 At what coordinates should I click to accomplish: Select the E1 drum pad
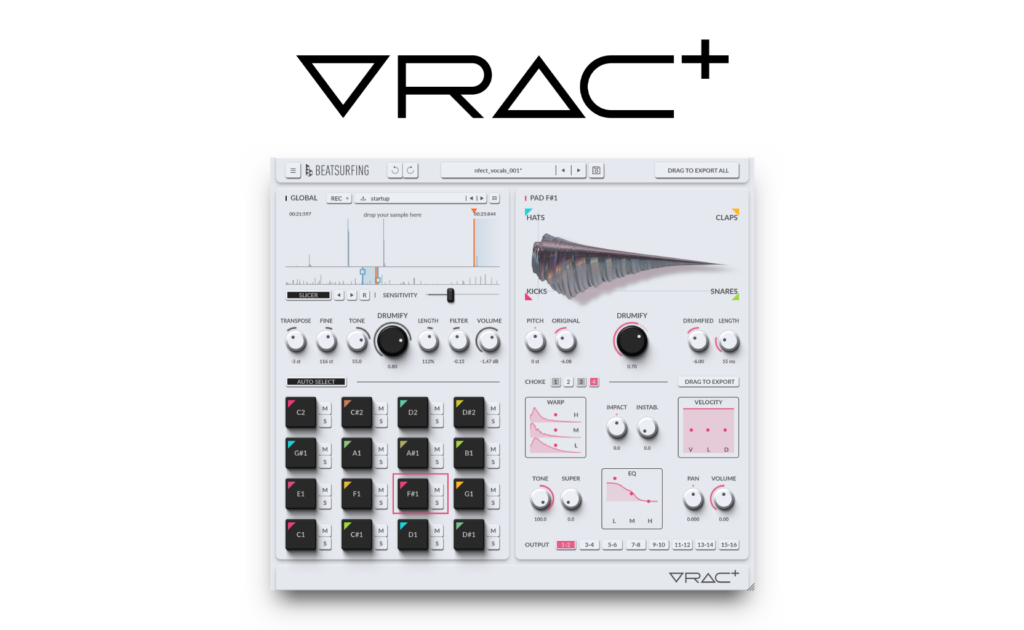tap(300, 494)
